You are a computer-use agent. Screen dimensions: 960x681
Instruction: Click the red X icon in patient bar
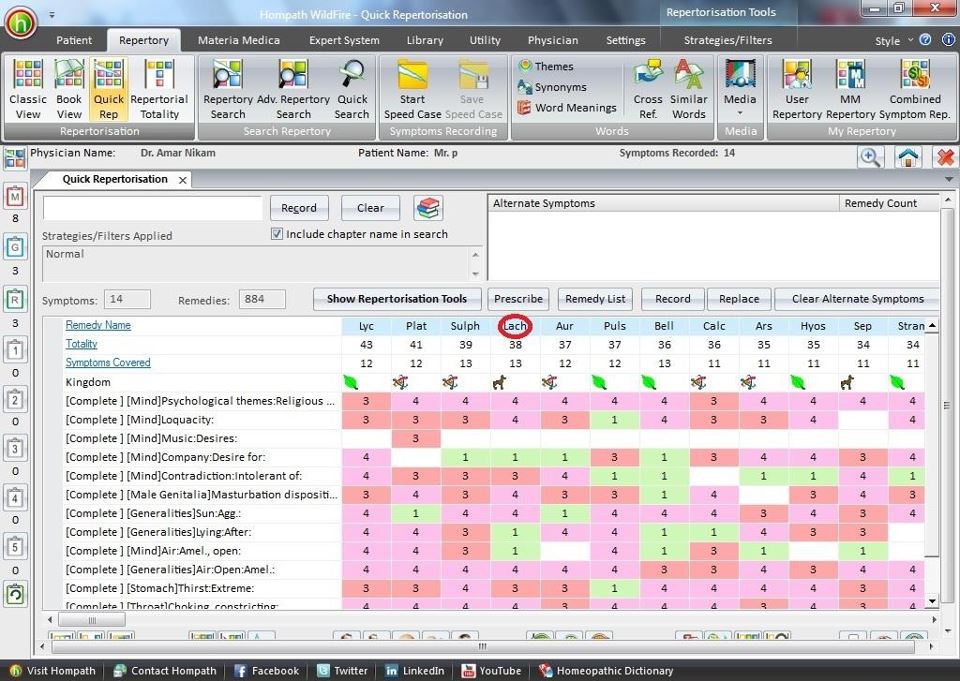pyautogui.click(x=945, y=157)
